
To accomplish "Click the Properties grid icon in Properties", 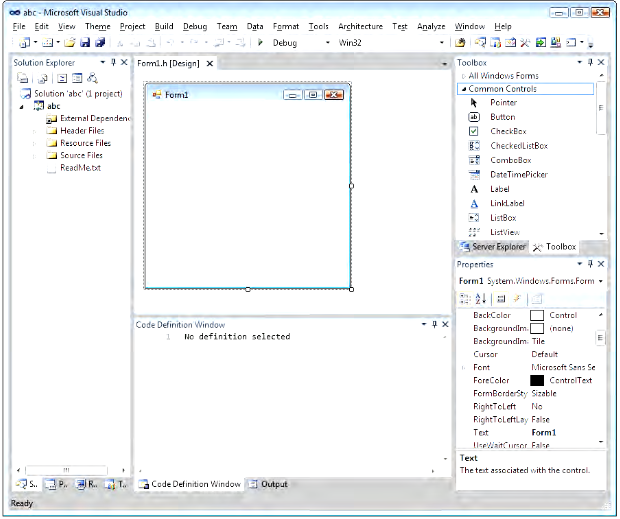I will click(501, 299).
